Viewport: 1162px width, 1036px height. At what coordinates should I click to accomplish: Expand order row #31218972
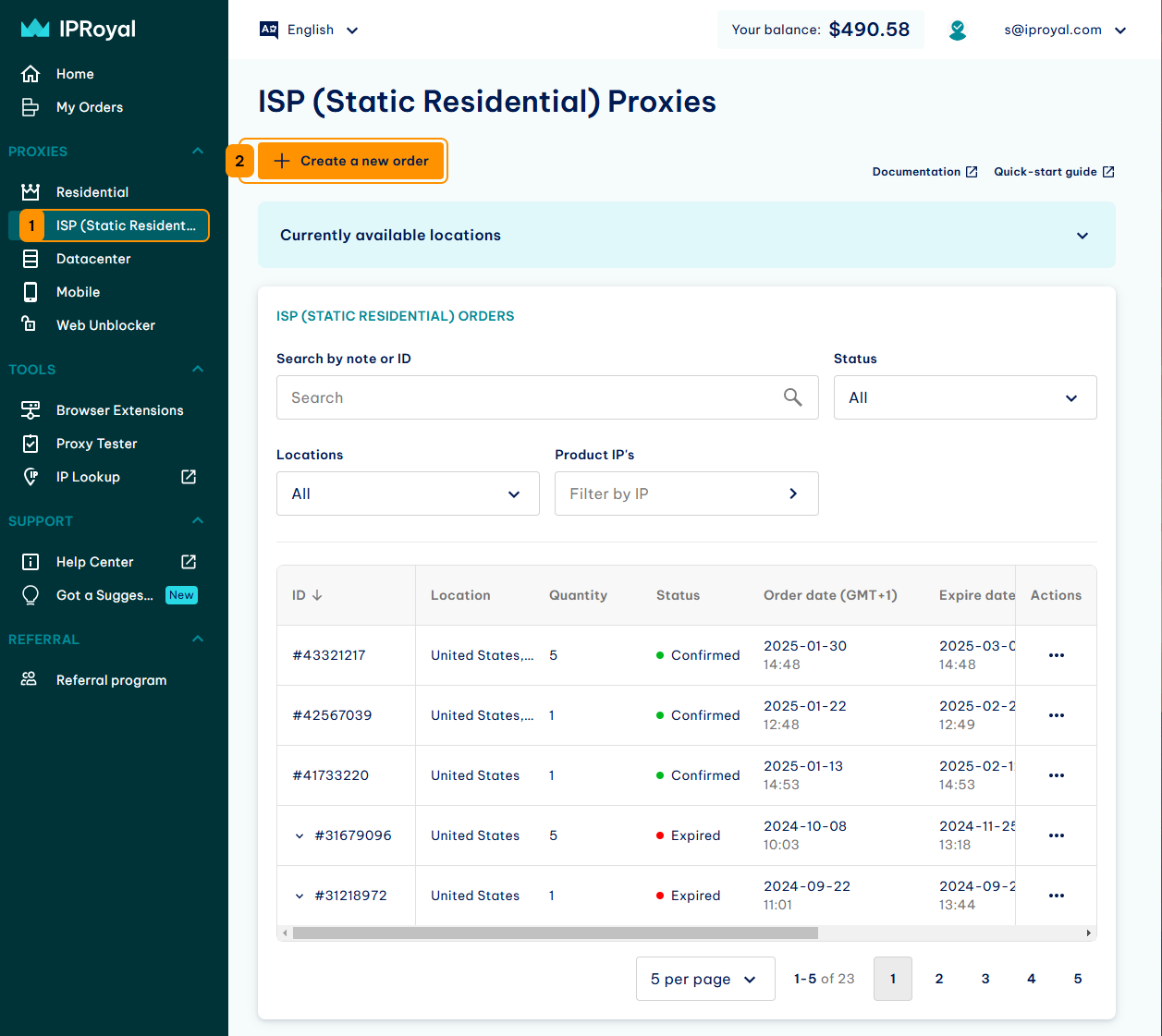[x=300, y=896]
